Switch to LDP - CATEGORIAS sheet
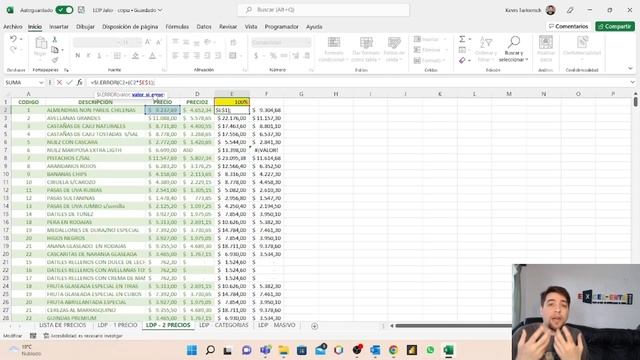 tap(224, 325)
